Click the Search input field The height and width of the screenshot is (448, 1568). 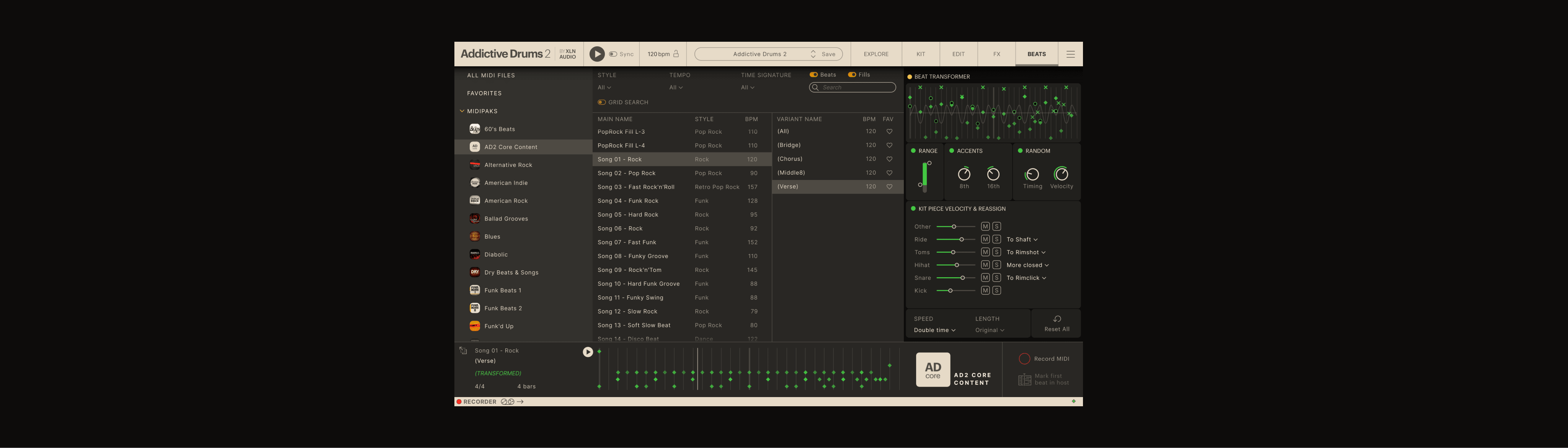852,88
